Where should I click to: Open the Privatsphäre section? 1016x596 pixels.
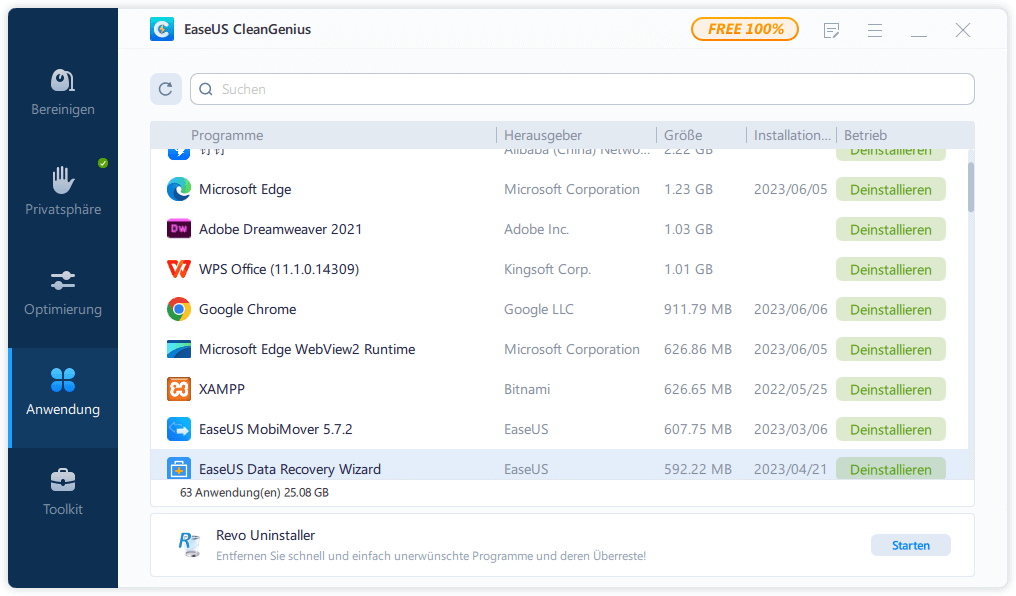pyautogui.click(x=63, y=192)
